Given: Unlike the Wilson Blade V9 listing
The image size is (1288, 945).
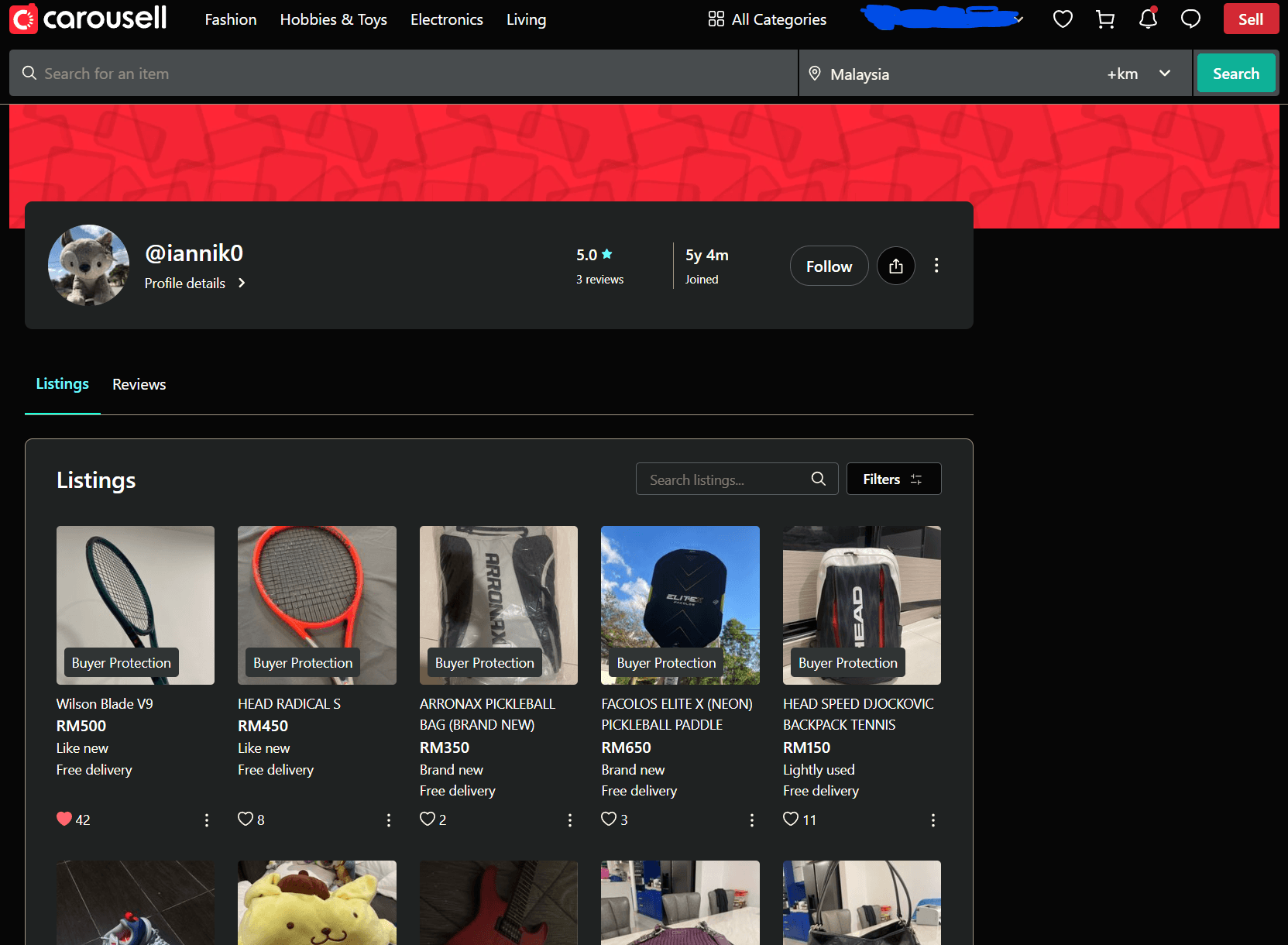Looking at the screenshot, I should click(x=64, y=819).
